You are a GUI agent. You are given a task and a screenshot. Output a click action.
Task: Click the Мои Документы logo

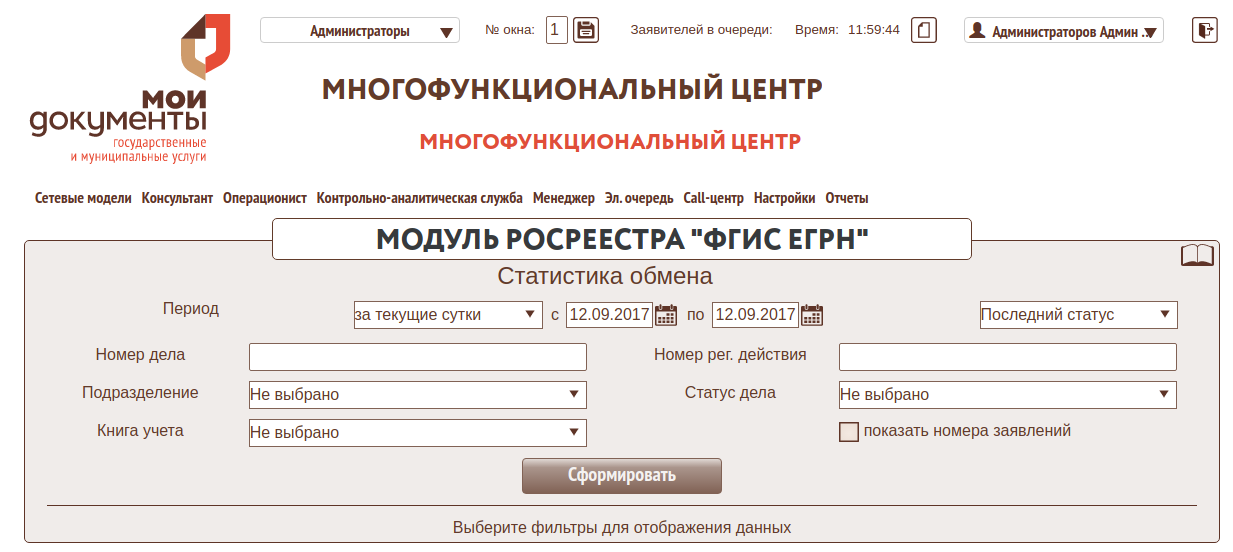tap(120, 90)
